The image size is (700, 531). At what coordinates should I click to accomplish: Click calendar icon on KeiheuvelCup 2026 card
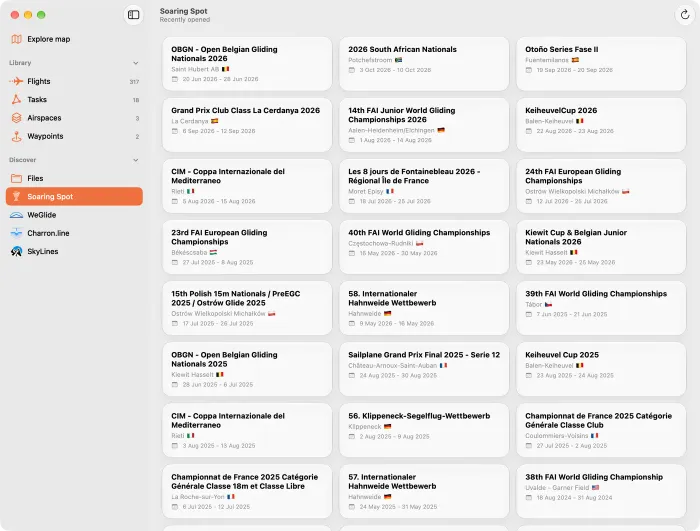[529, 131]
